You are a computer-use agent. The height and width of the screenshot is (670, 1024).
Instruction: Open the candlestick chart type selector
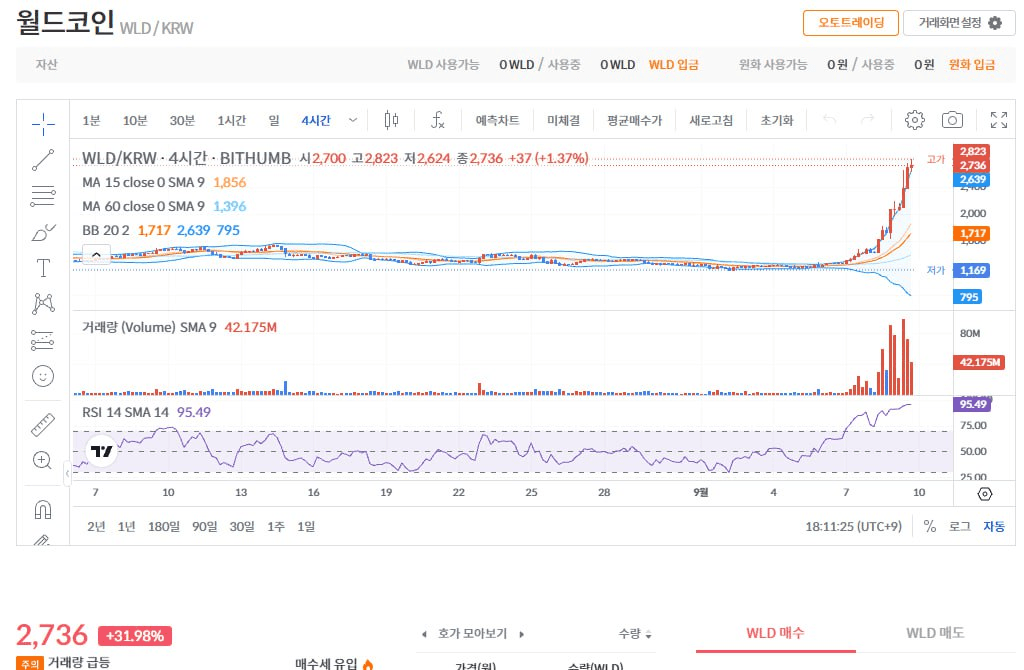(391, 120)
